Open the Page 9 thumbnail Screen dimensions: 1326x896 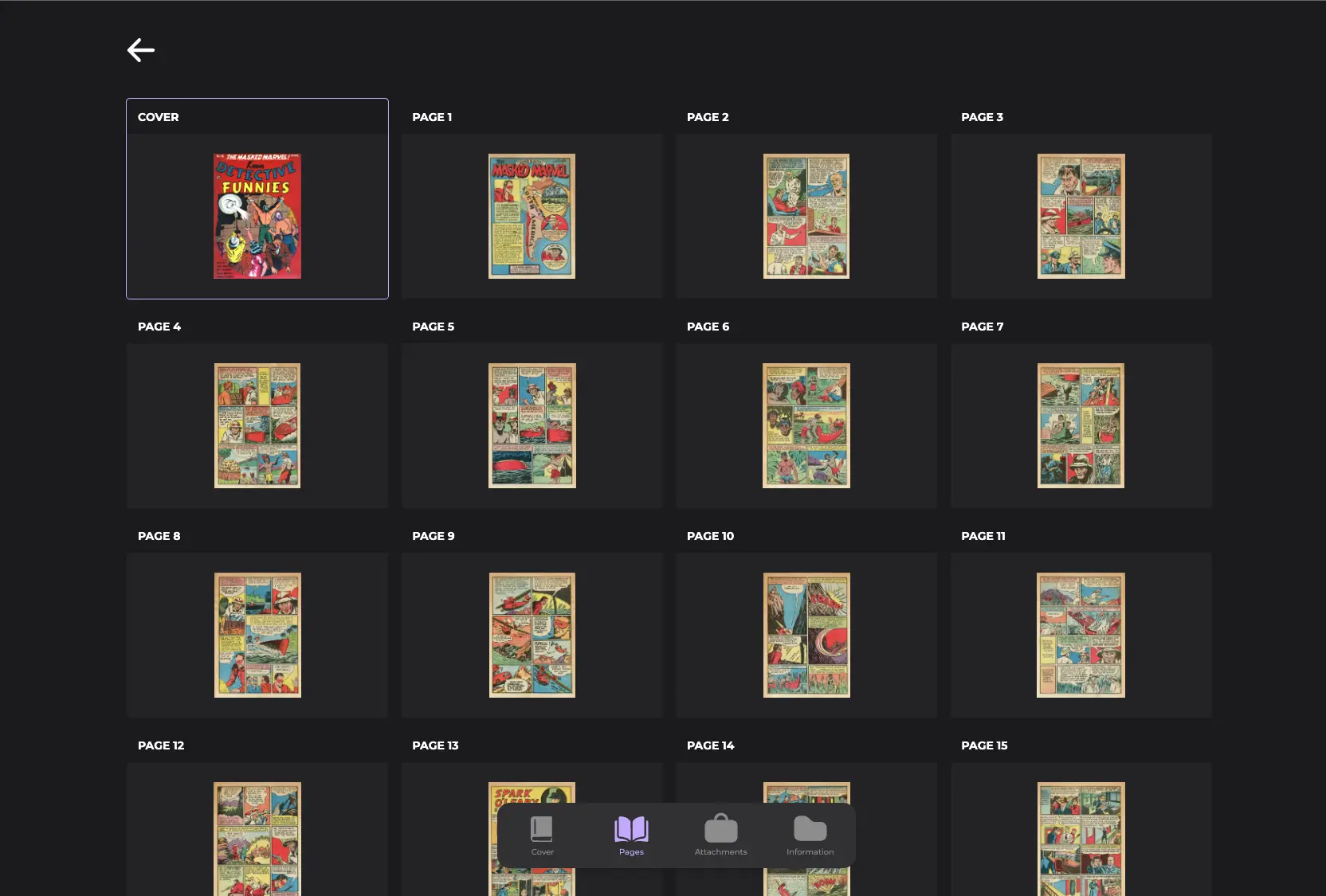532,635
